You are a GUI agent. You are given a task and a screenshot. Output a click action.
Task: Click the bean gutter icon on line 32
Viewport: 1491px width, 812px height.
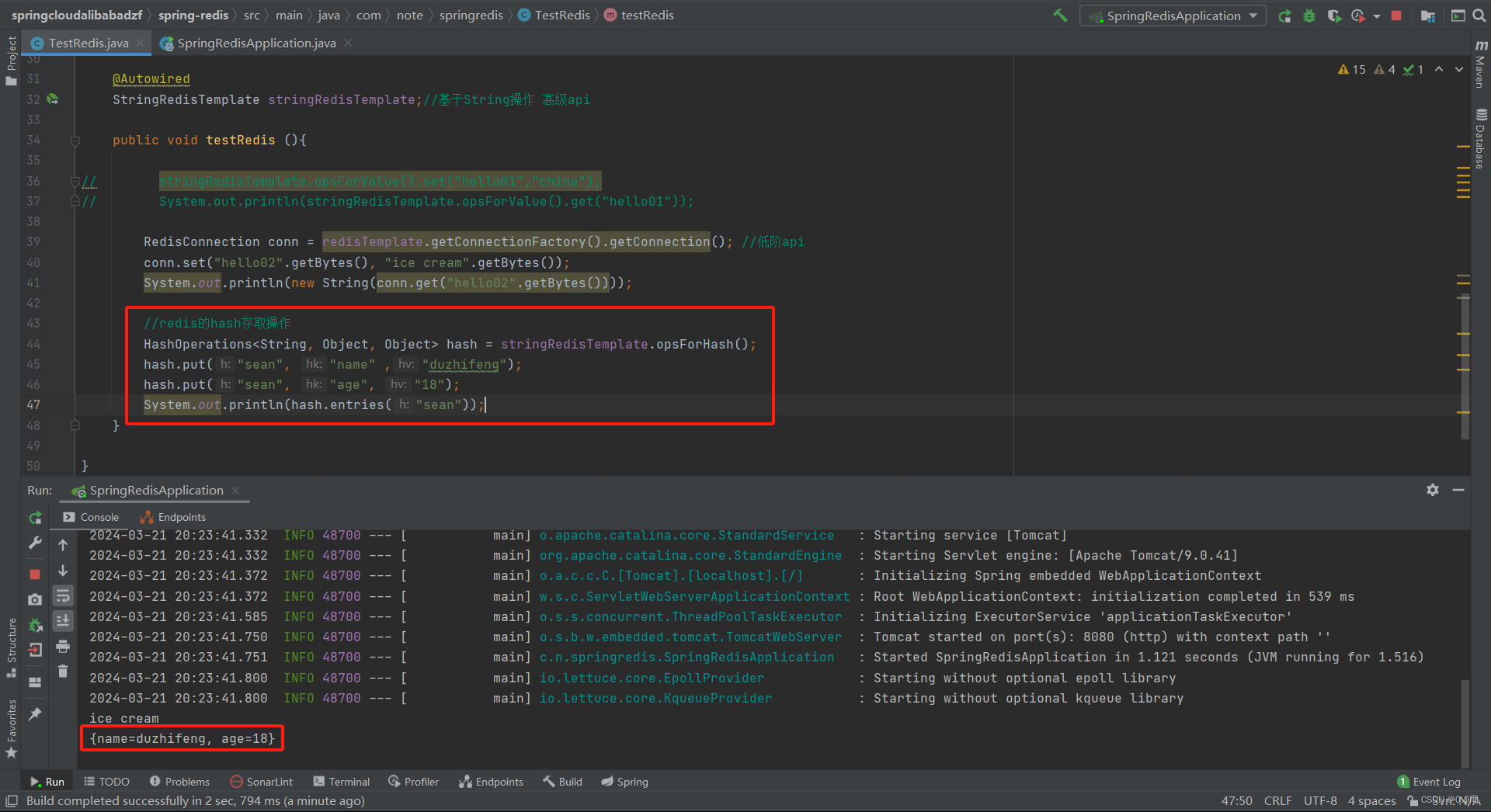click(52, 99)
